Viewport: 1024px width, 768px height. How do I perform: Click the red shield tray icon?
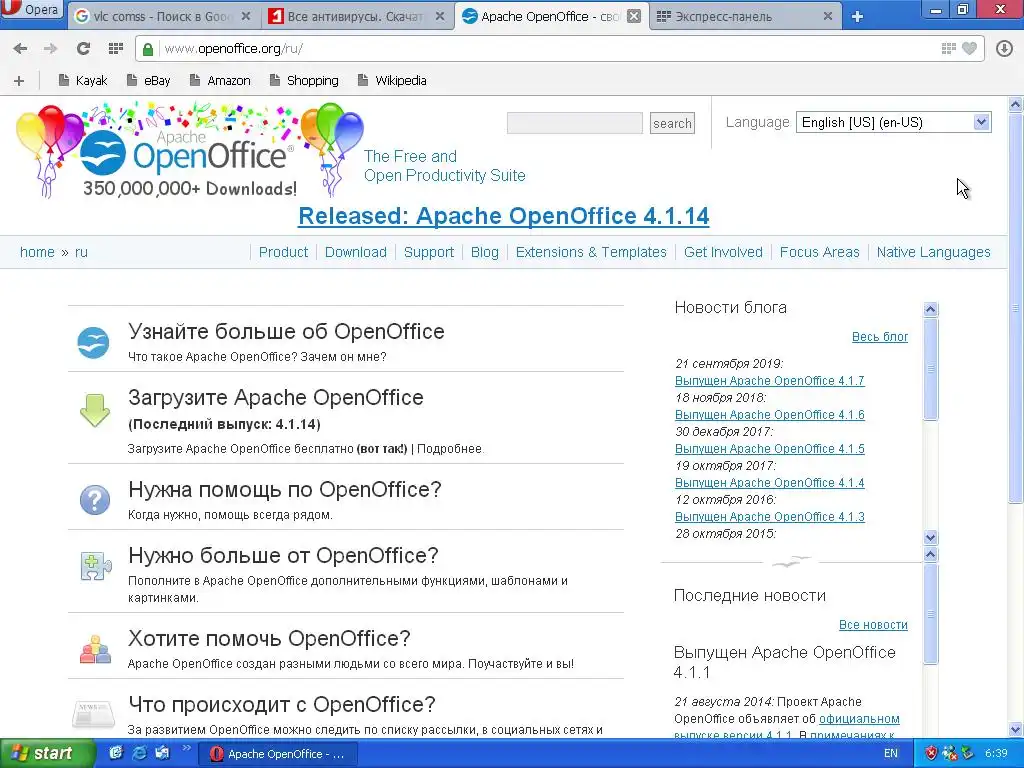tap(931, 754)
